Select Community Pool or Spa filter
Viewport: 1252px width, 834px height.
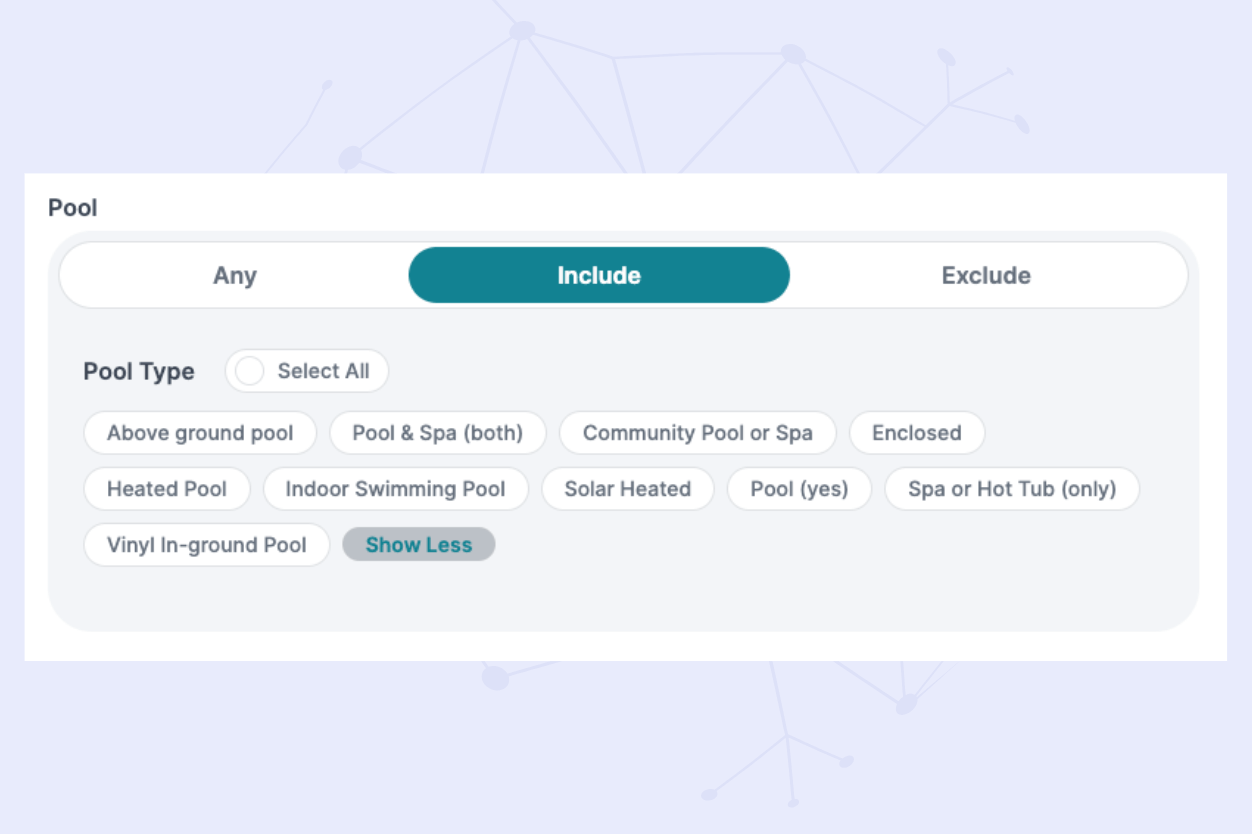pos(697,433)
